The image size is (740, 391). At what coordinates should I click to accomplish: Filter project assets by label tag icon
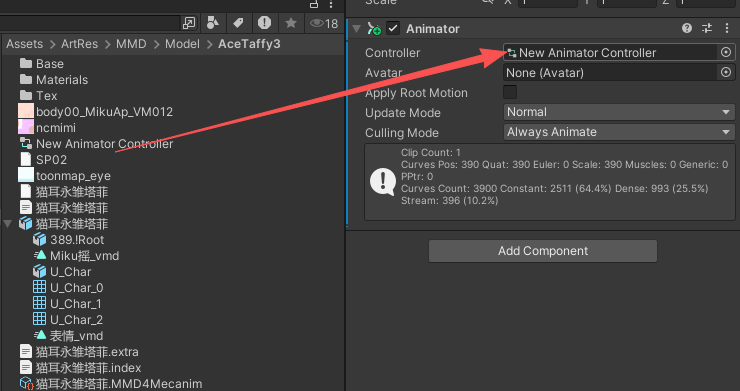238,23
